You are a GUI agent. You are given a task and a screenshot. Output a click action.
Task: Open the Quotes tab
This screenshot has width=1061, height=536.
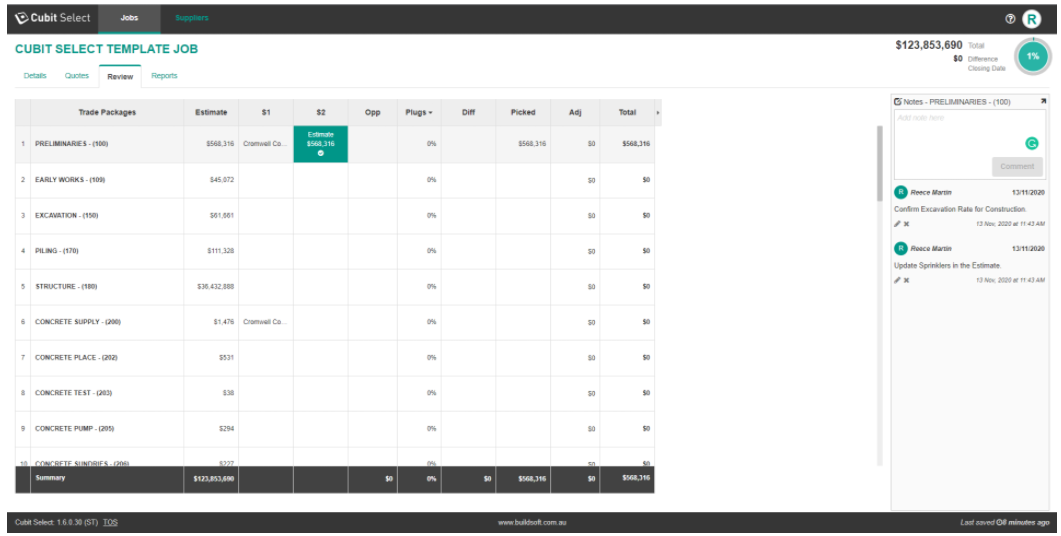click(x=77, y=76)
